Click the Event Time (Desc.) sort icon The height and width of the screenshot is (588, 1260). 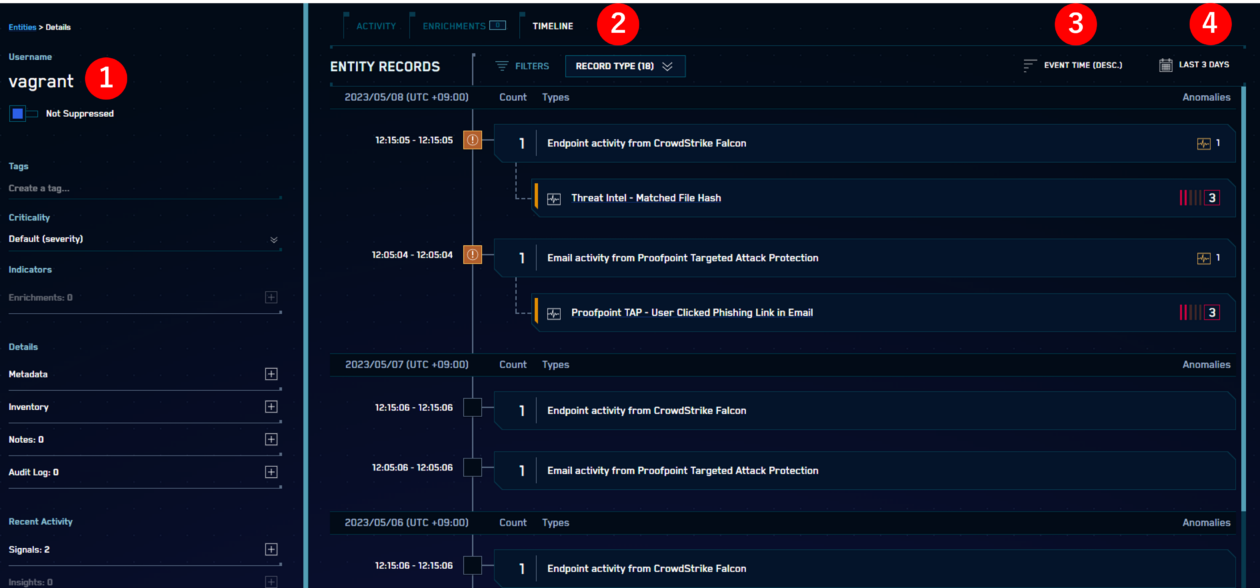pos(1026,64)
